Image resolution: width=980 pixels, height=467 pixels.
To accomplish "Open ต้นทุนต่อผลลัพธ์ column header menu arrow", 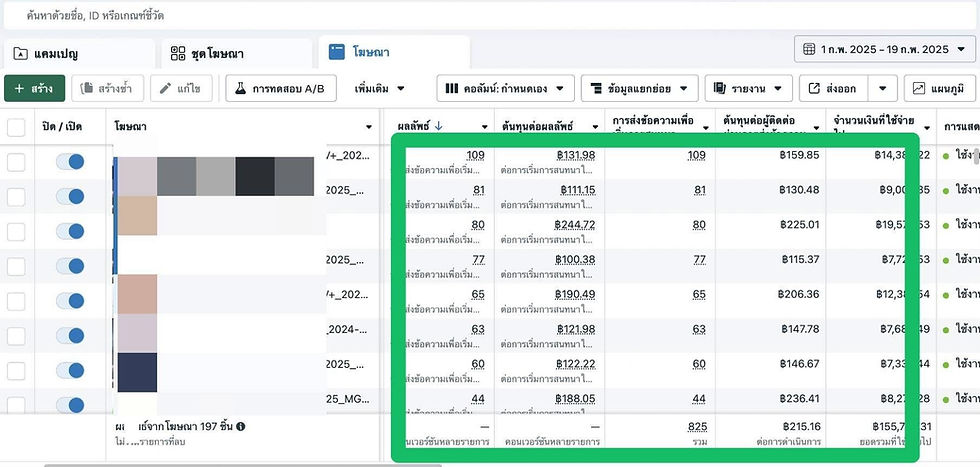I will click(x=595, y=127).
